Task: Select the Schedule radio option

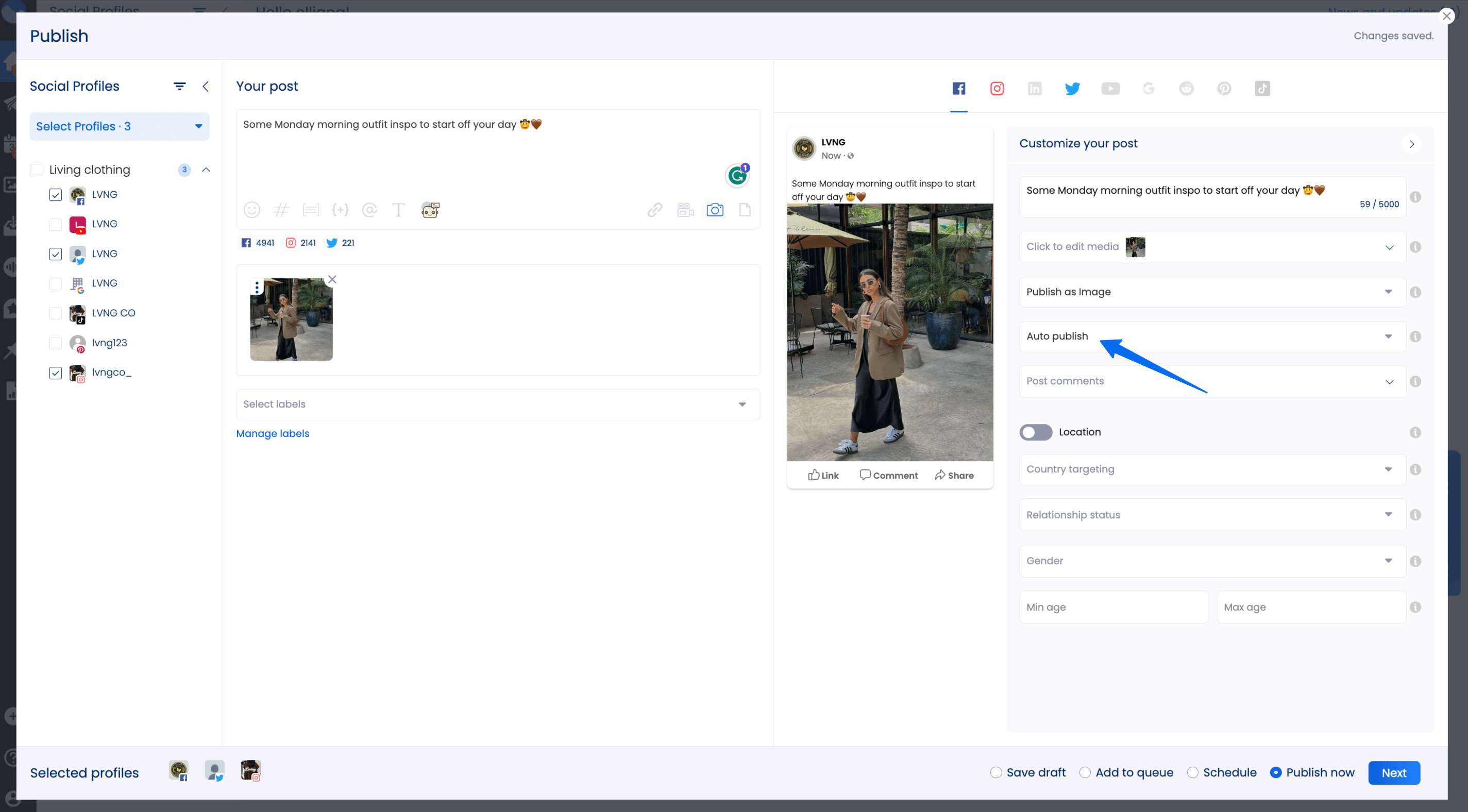Action: (1192, 772)
